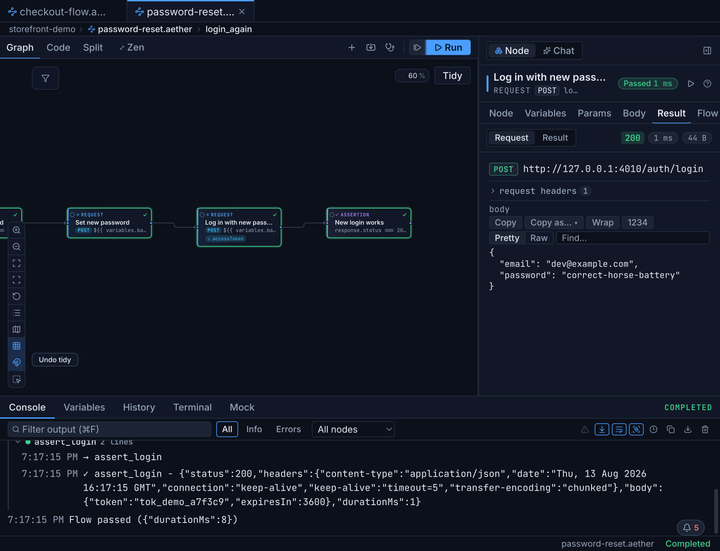Image resolution: width=720 pixels, height=551 pixels.
Task: Switch side panel to Node
Action: 512,51
